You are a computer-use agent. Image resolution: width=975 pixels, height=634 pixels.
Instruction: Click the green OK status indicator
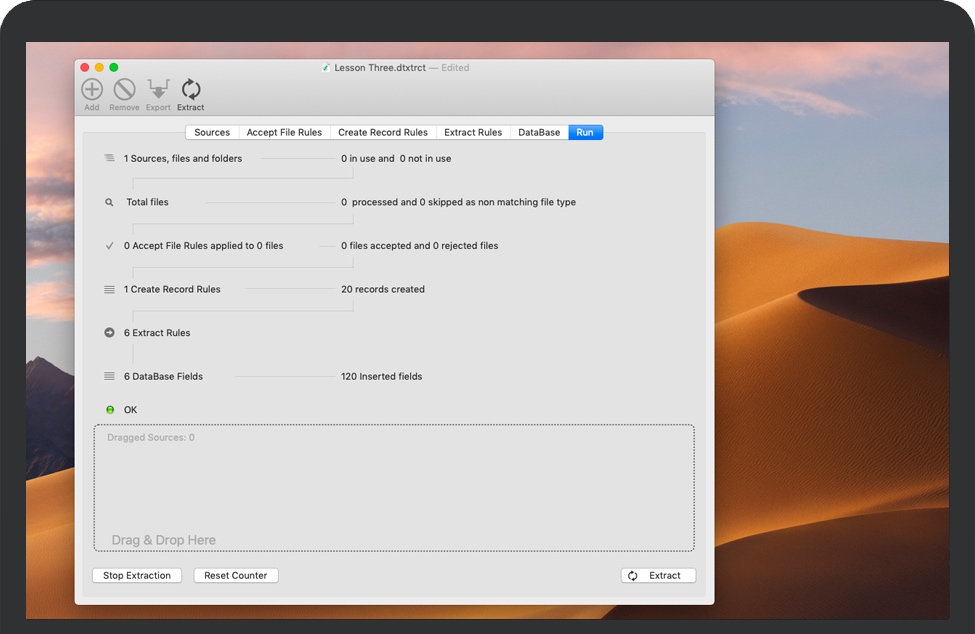tap(109, 409)
